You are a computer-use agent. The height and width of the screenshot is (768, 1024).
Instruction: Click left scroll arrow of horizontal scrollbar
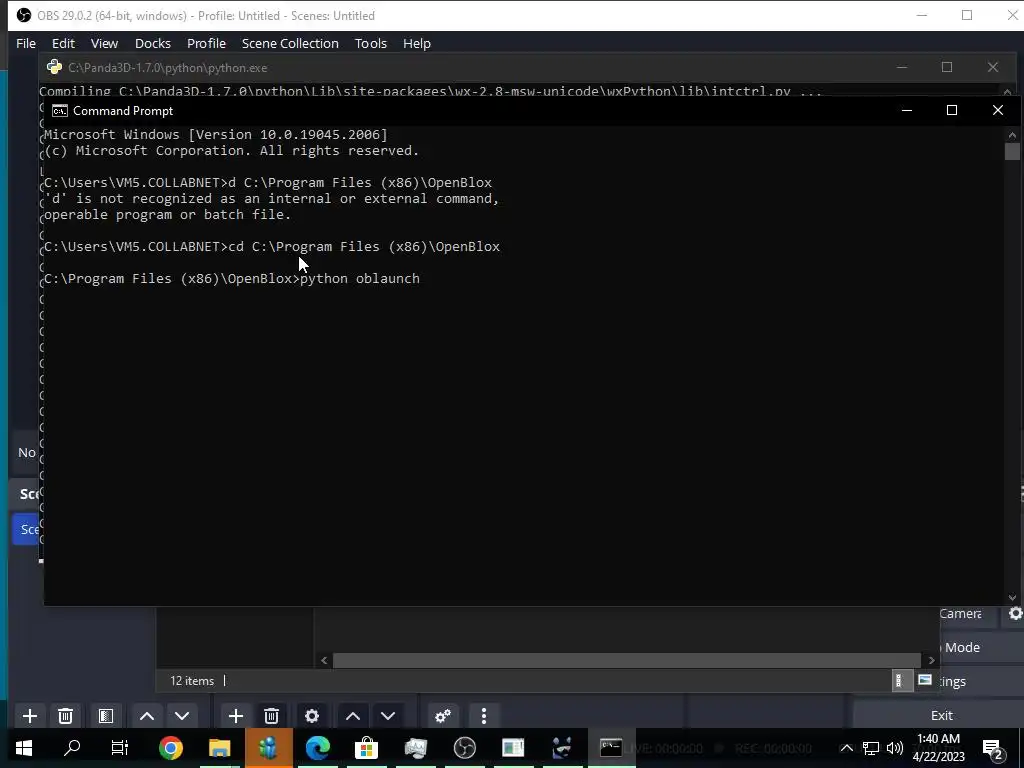pyautogui.click(x=324, y=660)
